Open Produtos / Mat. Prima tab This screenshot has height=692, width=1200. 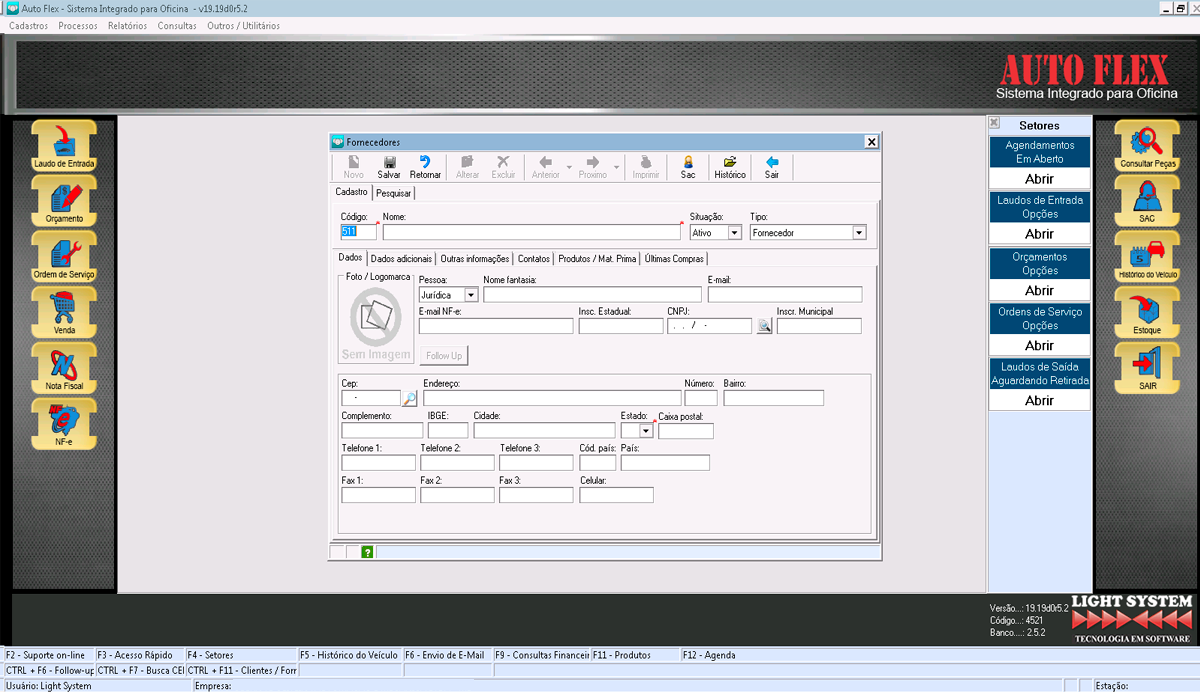597,259
